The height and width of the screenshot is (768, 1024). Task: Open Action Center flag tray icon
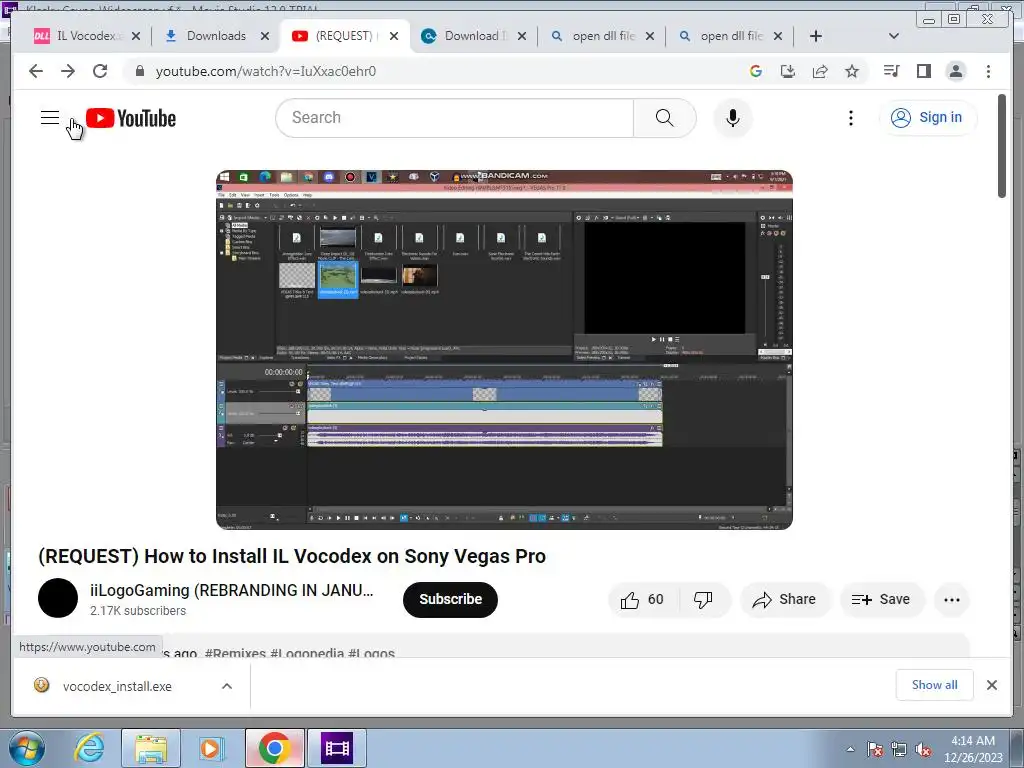pyautogui.click(x=875, y=749)
